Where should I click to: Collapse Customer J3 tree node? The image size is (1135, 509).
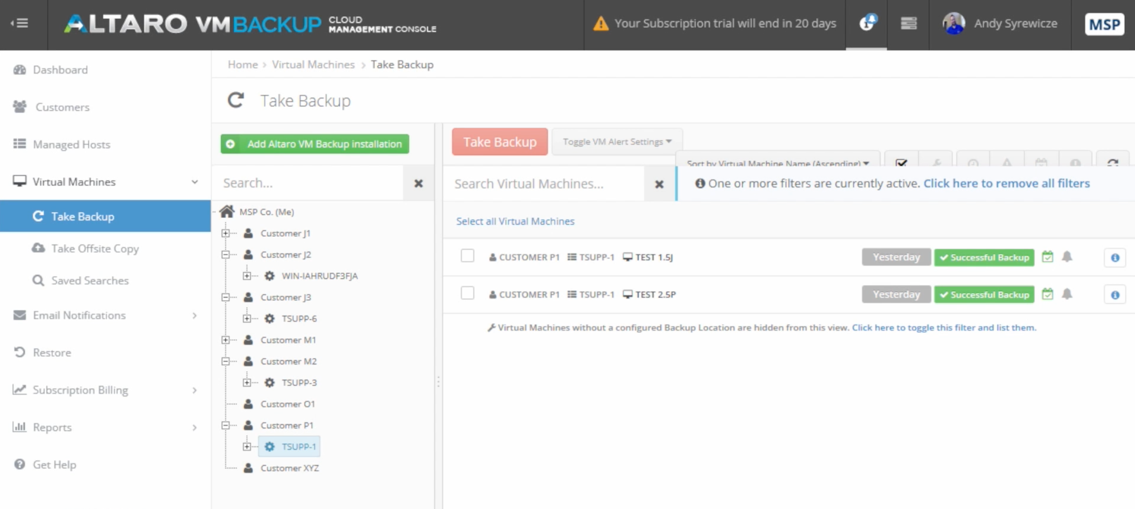click(226, 298)
